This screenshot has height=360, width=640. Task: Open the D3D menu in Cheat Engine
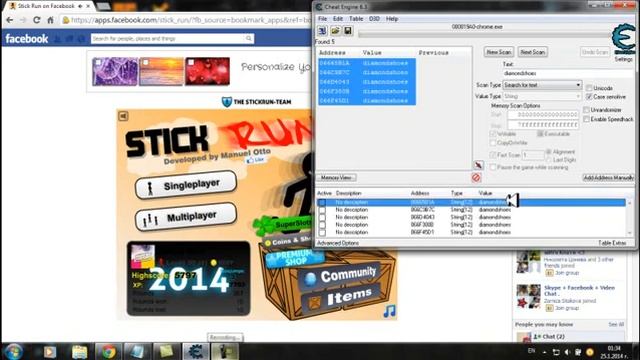374,19
